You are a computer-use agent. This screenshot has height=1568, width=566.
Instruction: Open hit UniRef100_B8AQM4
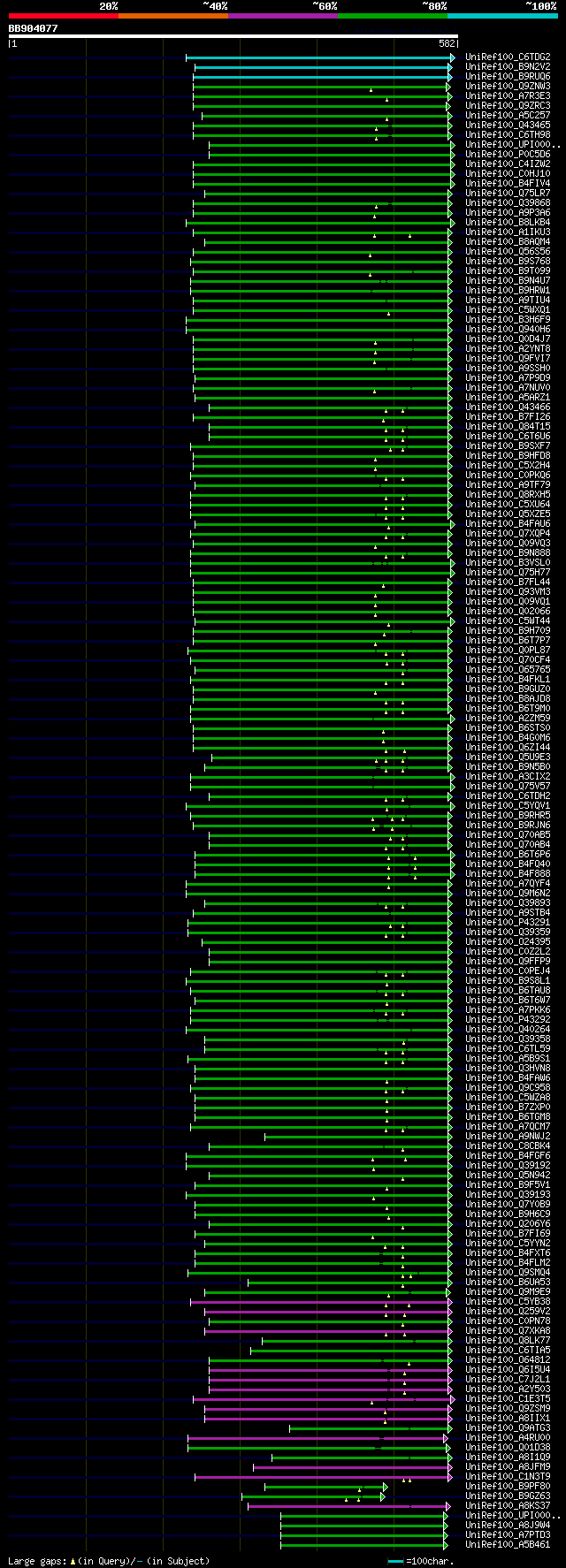tap(508, 241)
